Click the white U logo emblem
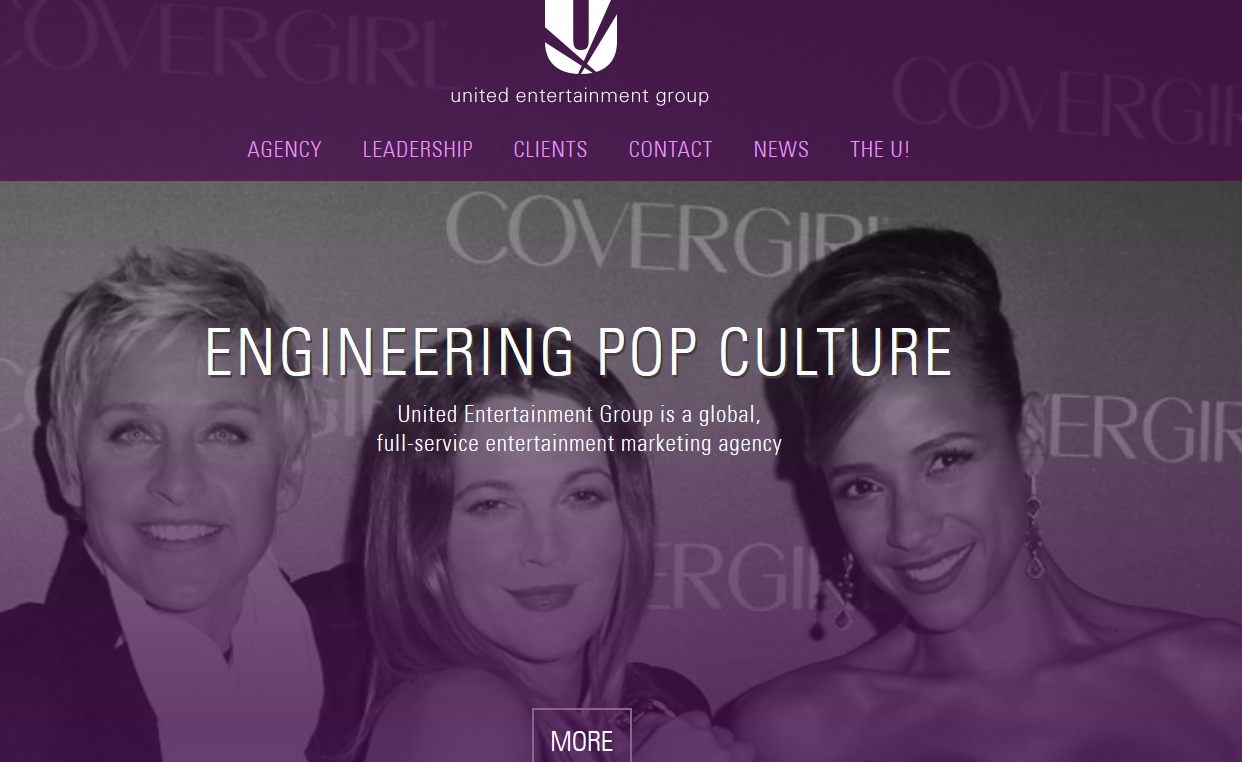1242x762 pixels. pyautogui.click(x=580, y=36)
